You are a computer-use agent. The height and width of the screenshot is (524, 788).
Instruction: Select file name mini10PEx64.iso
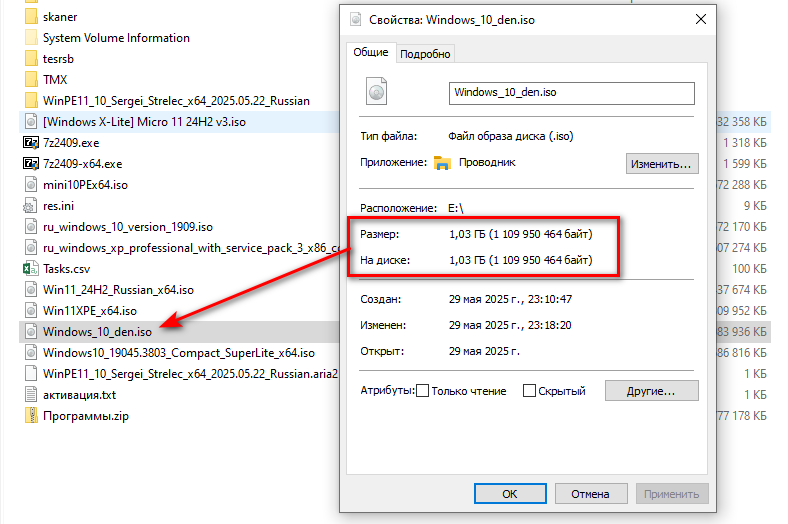[85, 185]
